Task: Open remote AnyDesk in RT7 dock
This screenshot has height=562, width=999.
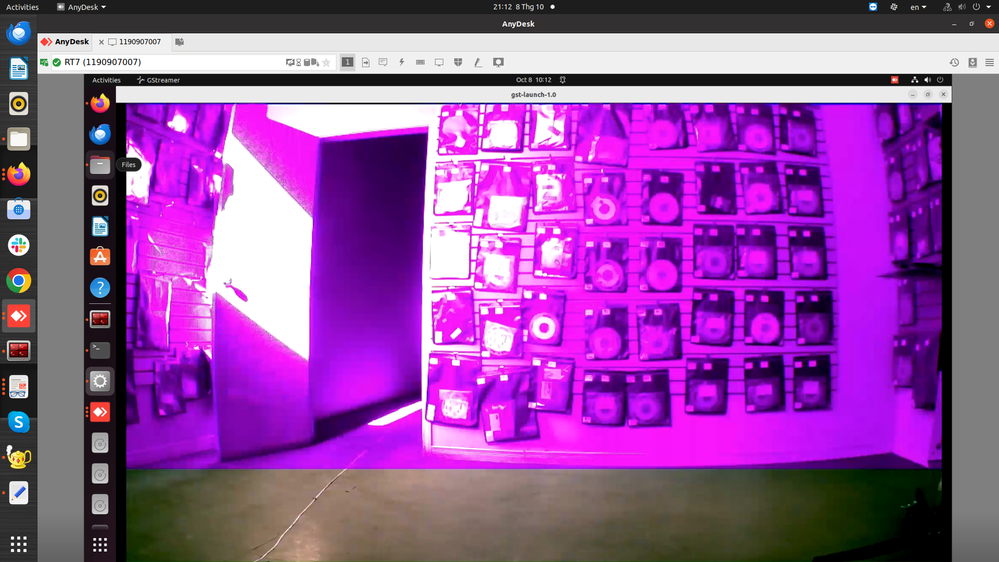Action: click(x=100, y=412)
